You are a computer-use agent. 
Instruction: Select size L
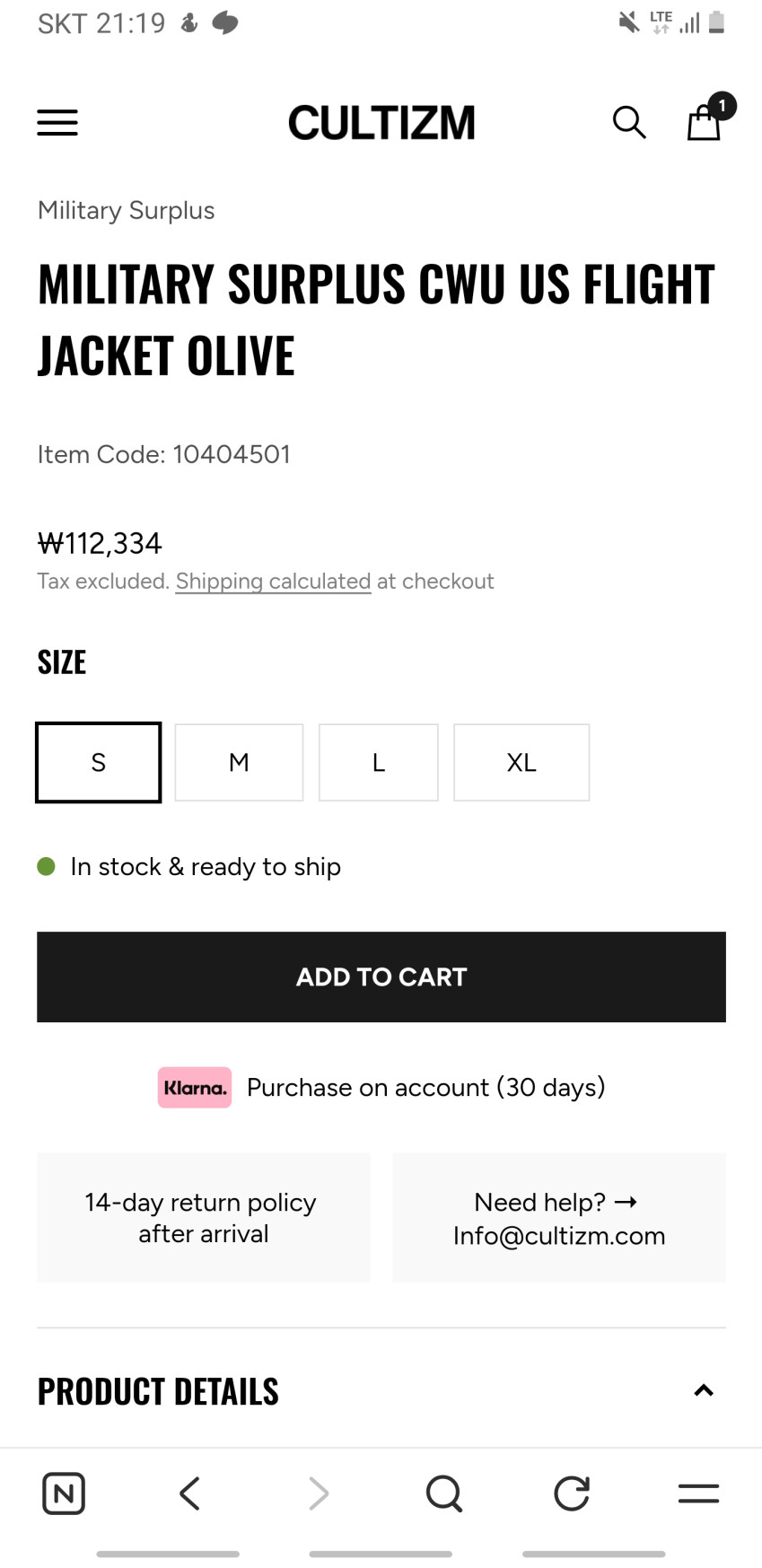coord(379,762)
